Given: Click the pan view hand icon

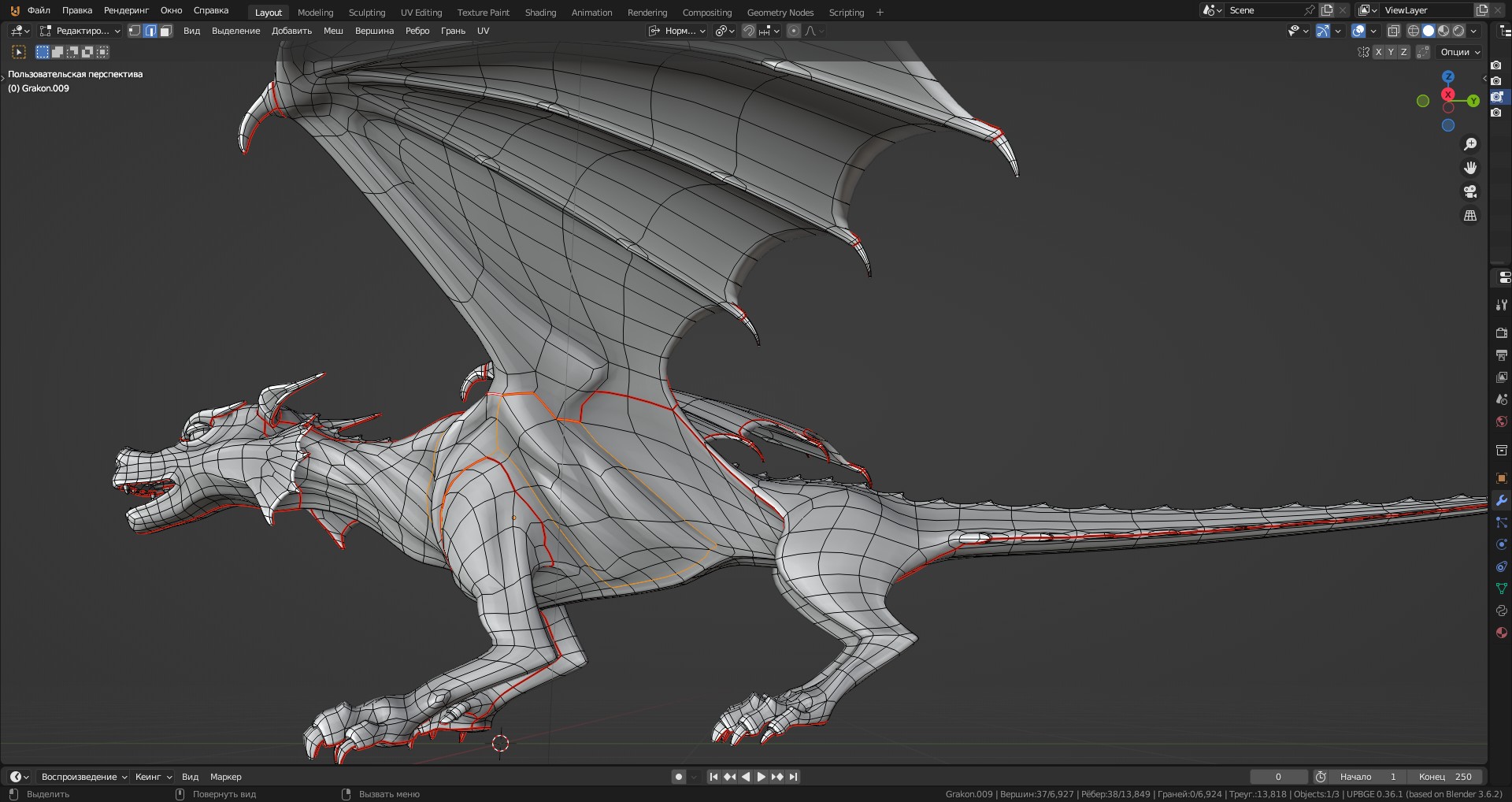Looking at the screenshot, I should (x=1469, y=168).
